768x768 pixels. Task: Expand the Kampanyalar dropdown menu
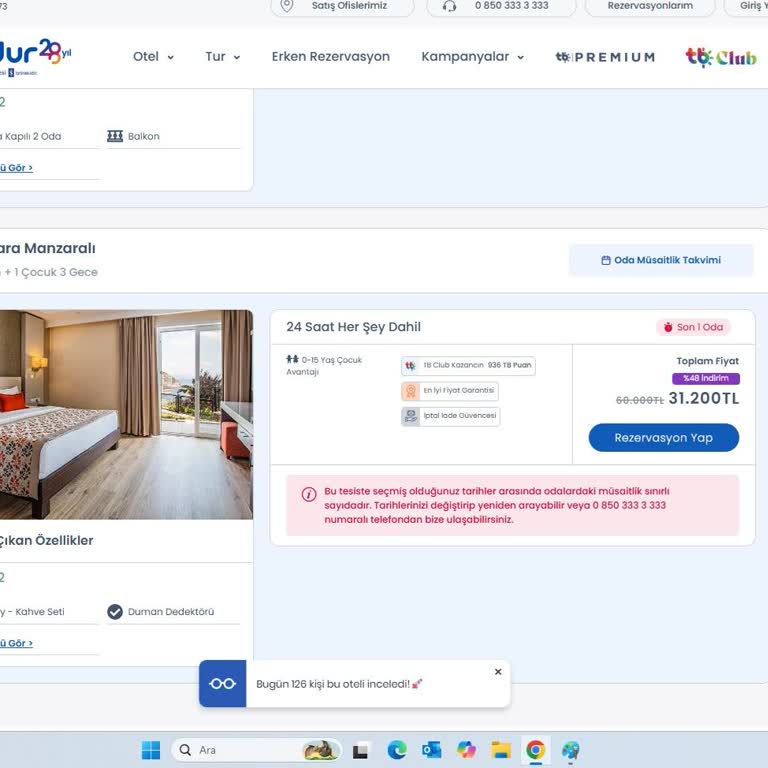click(472, 57)
